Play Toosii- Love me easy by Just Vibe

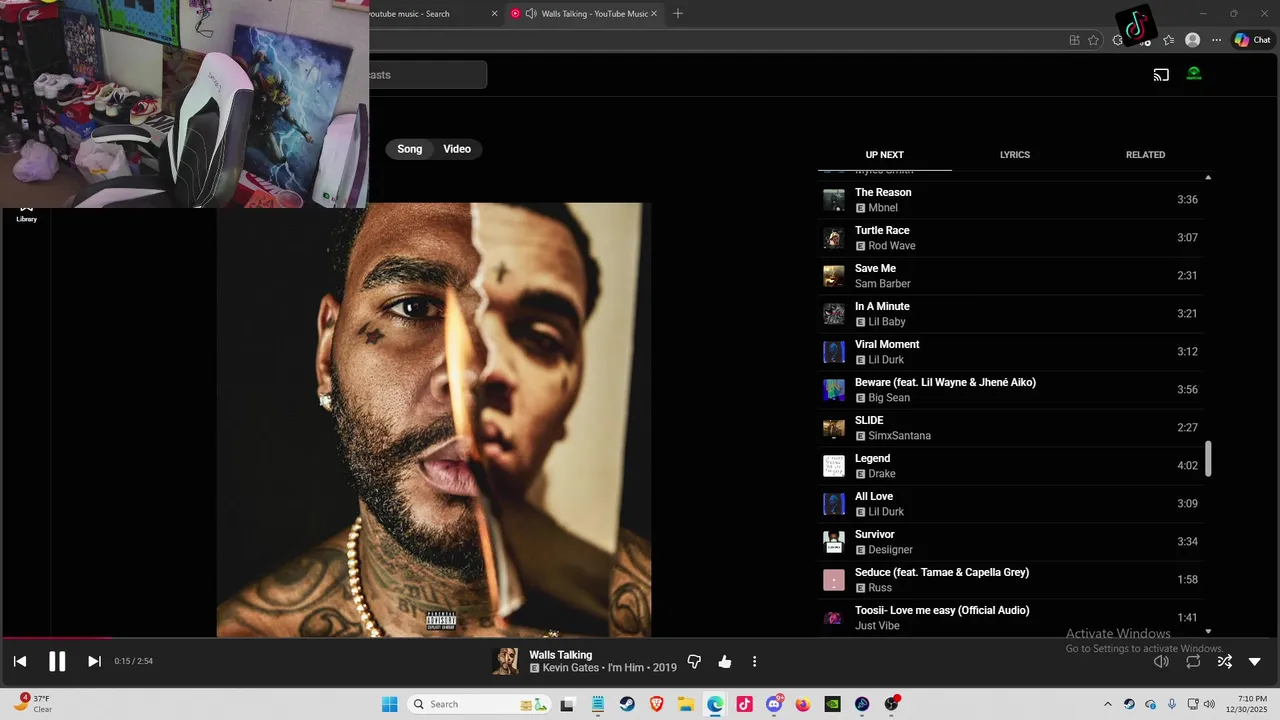click(1013, 618)
